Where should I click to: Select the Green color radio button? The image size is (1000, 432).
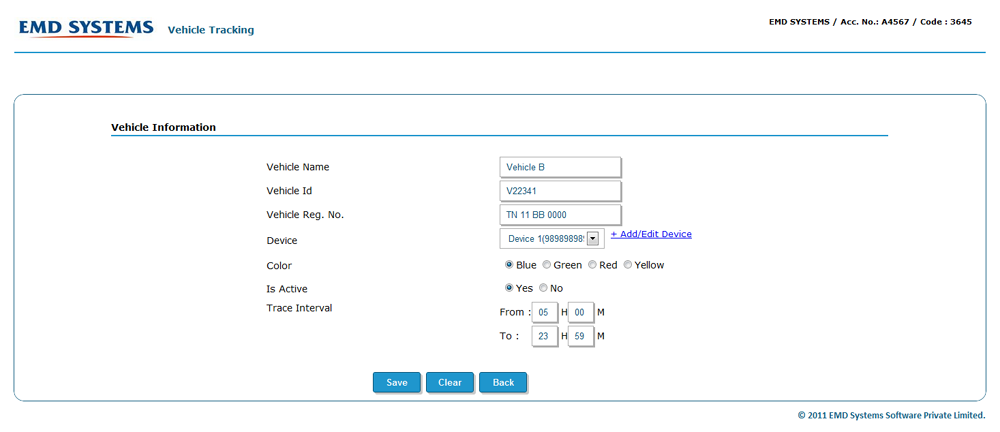point(547,265)
